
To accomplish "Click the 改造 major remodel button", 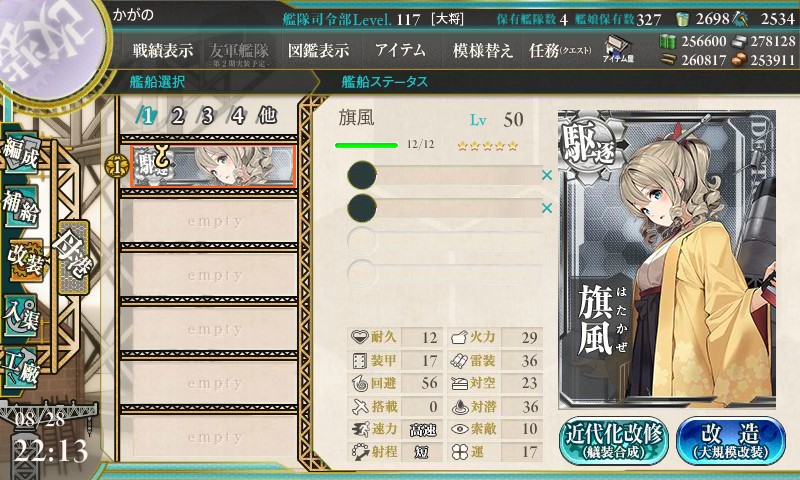I will coord(731,441).
